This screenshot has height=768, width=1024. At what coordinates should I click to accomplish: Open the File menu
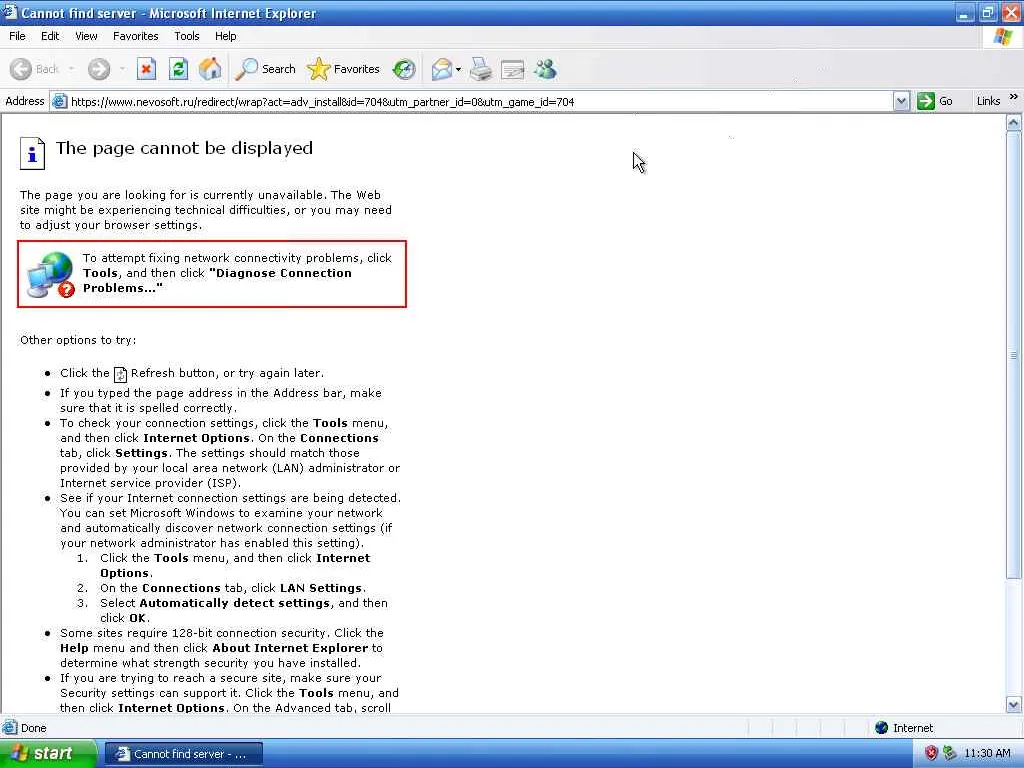(18, 36)
